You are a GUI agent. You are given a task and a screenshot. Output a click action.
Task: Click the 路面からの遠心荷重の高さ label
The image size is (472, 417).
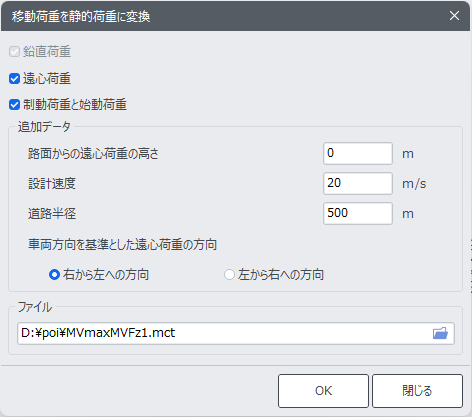(93, 154)
